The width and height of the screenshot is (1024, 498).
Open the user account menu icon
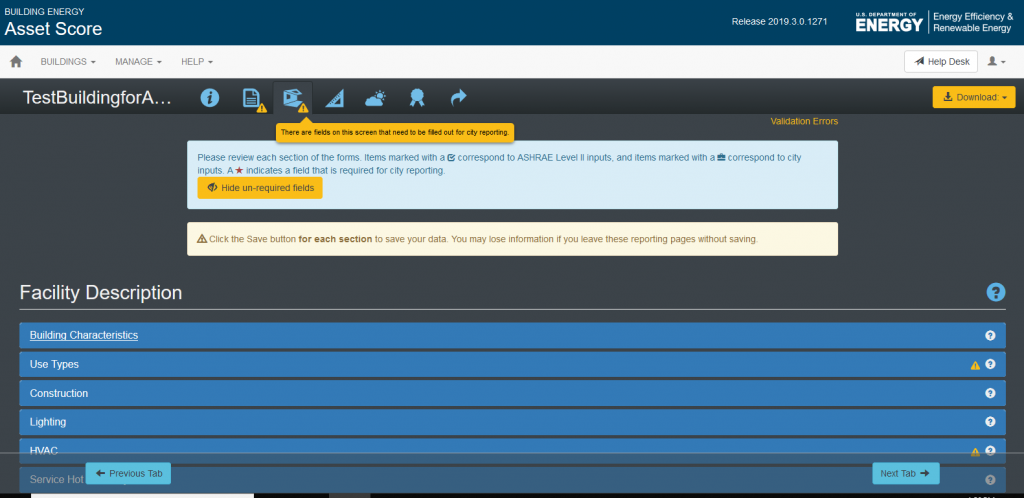(x=996, y=61)
